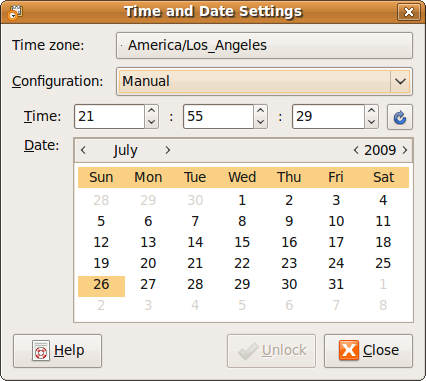The width and height of the screenshot is (426, 381).
Task: Click the synchronize time refresh icon
Action: point(400,117)
